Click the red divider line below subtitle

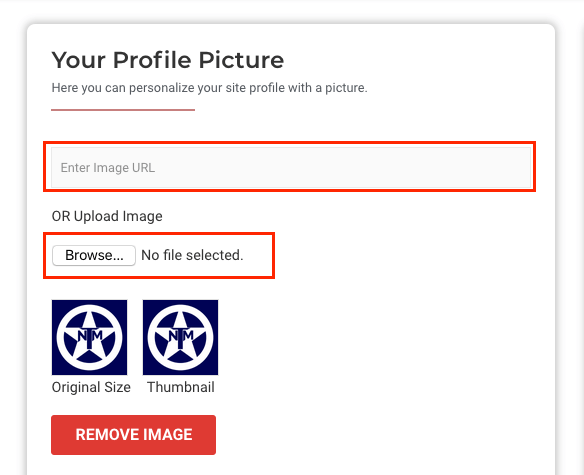[x=123, y=110]
